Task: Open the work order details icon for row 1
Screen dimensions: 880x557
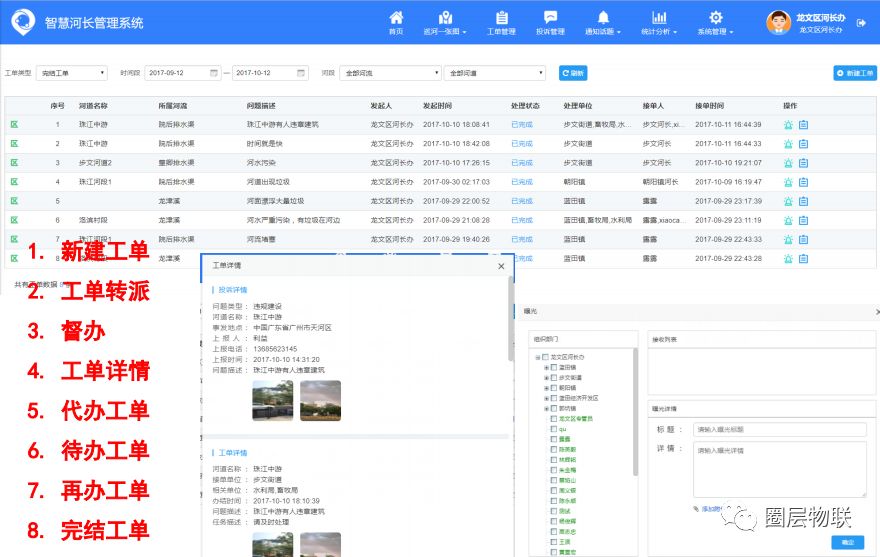Action: pos(804,125)
